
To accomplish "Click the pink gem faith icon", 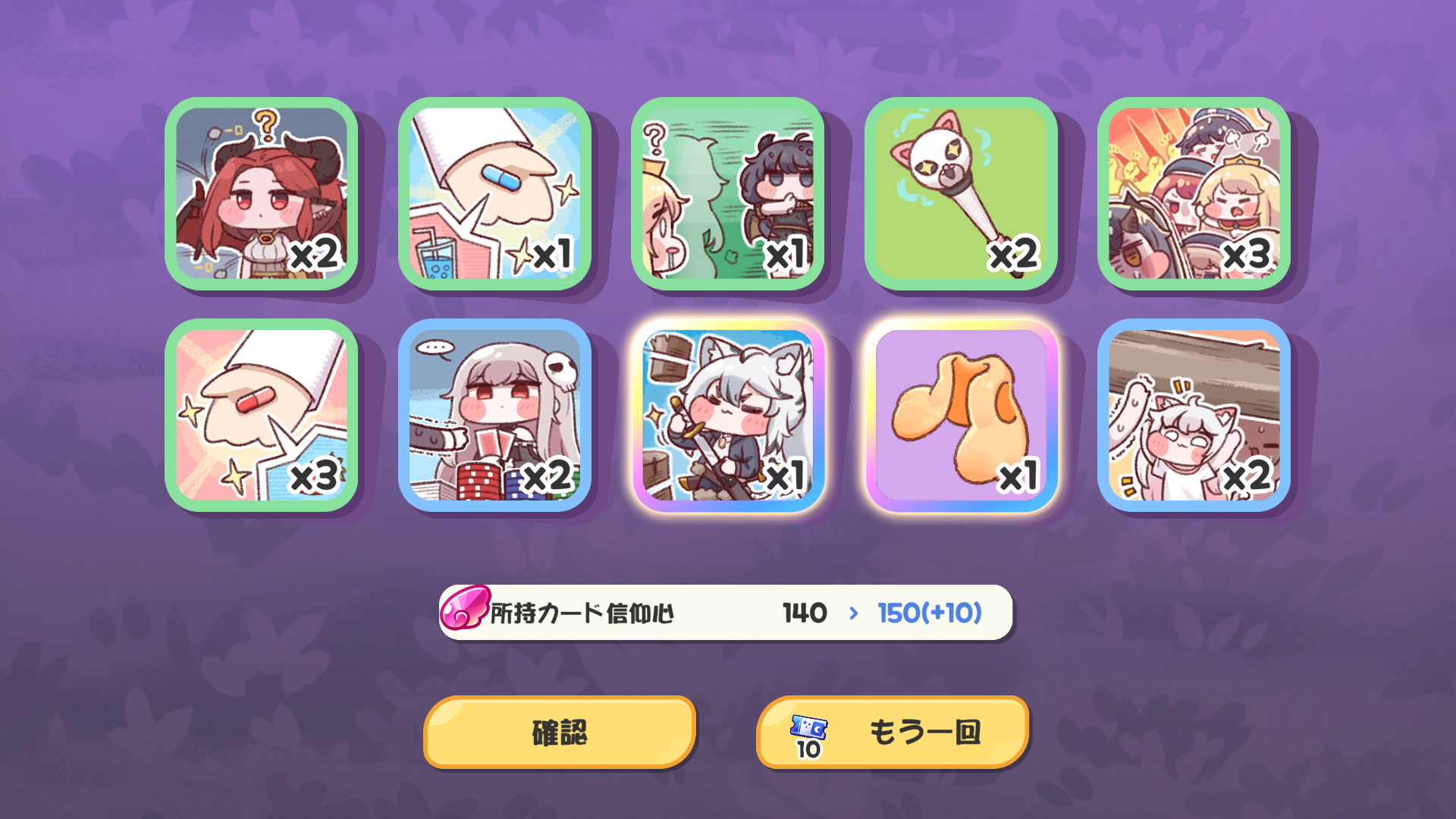I will click(x=464, y=607).
